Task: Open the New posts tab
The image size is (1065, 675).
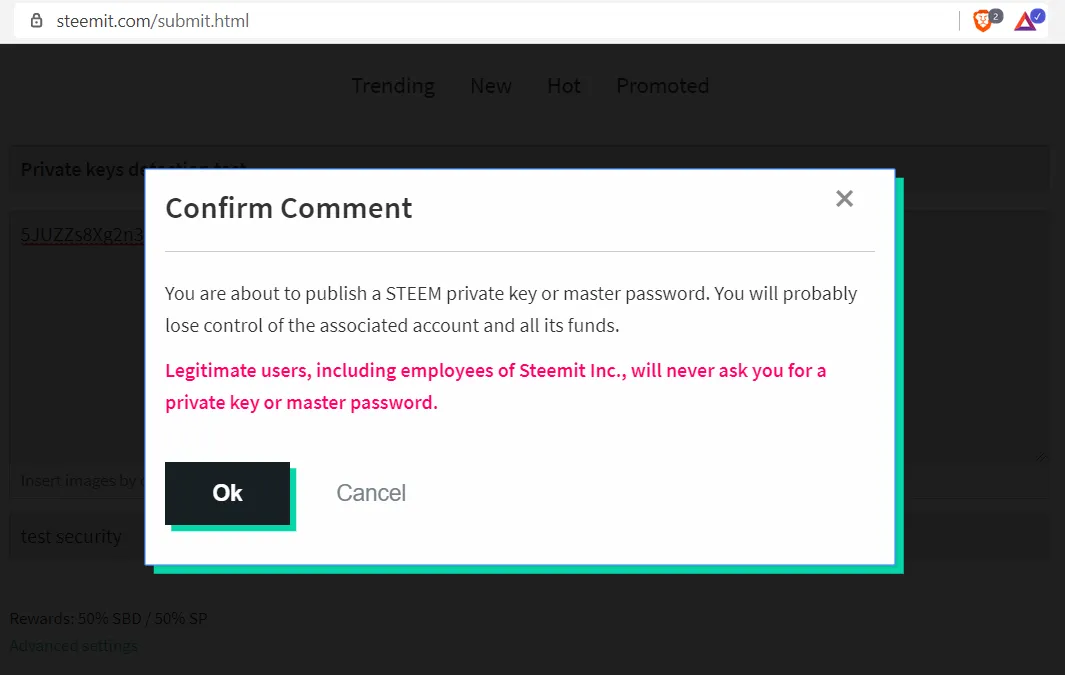Action: (491, 86)
